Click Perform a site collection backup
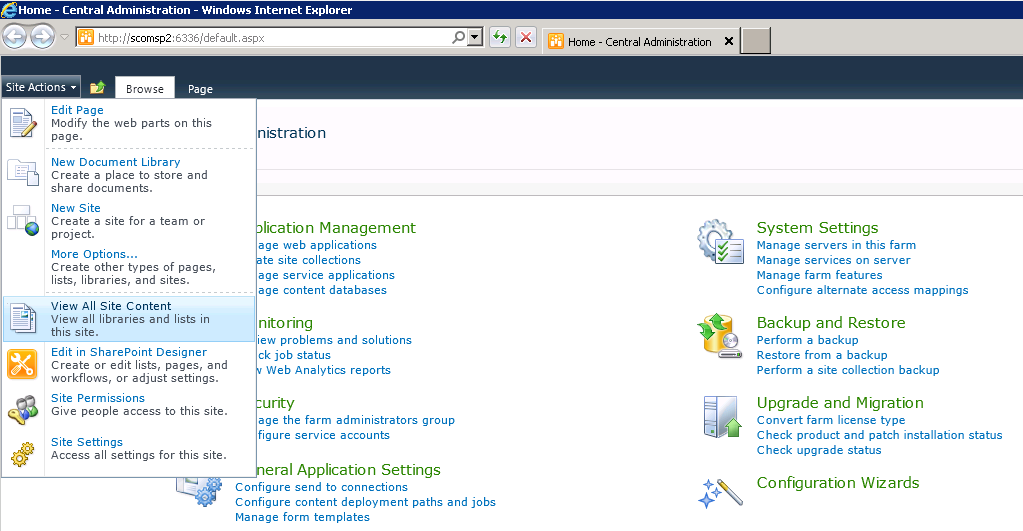Image resolution: width=1023 pixels, height=531 pixels. 847,370
